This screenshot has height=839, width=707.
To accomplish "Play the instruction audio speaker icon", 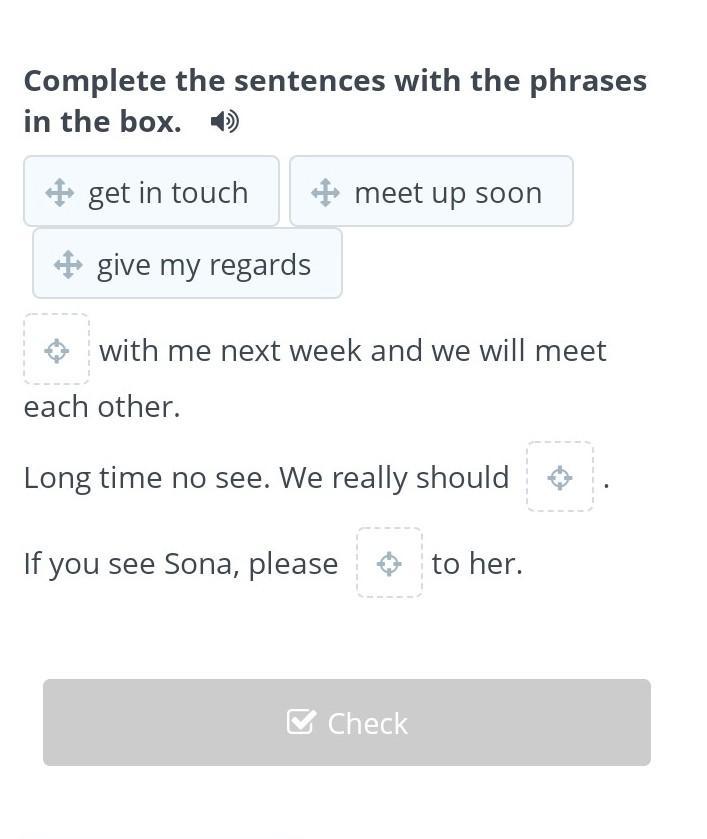I will point(225,121).
